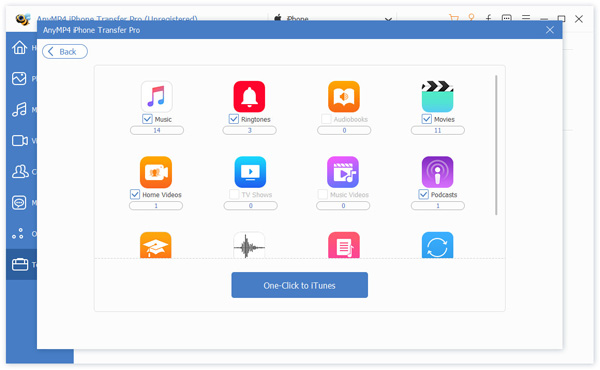Uncheck the Music checkbox
This screenshot has height=370, width=600.
point(147,119)
